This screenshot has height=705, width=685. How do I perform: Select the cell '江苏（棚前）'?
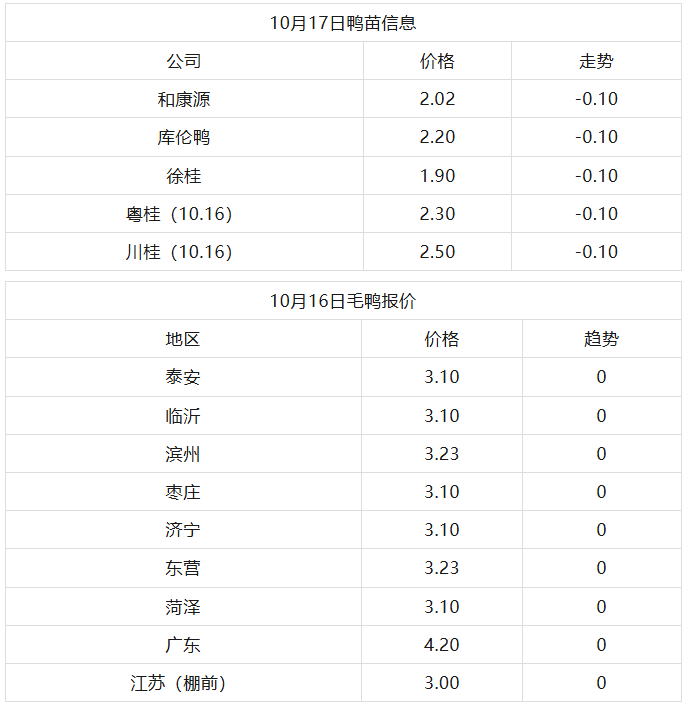tap(178, 683)
